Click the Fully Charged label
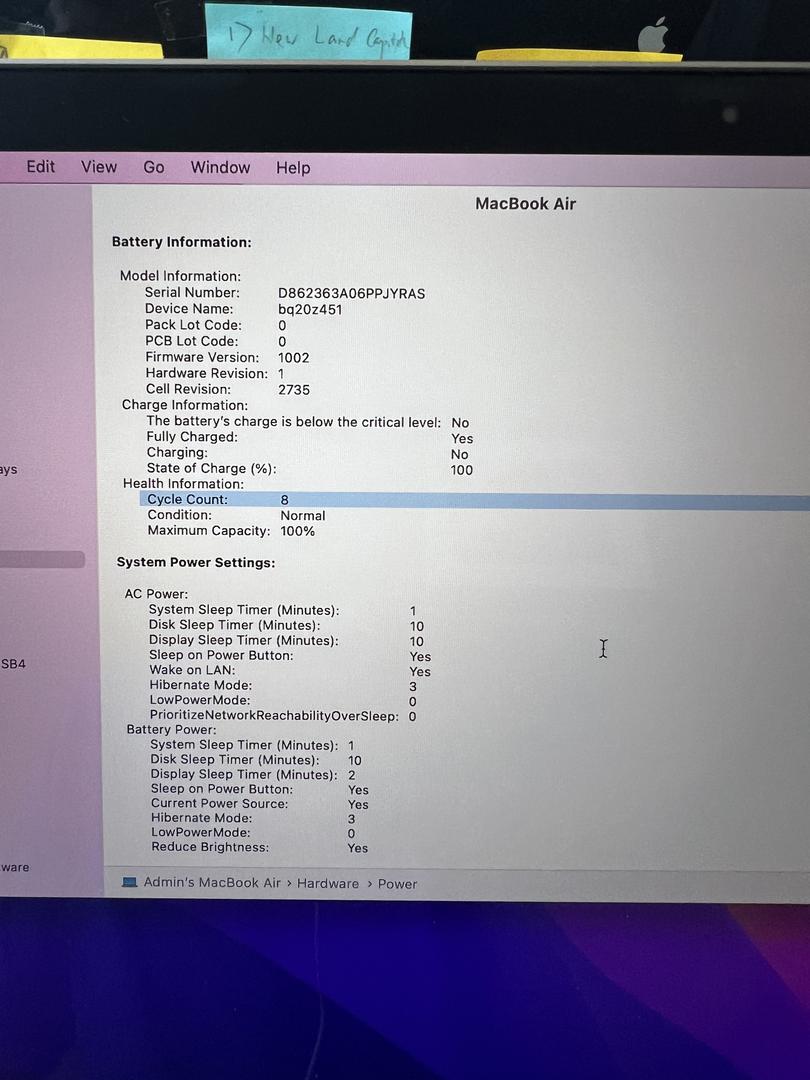The width and height of the screenshot is (810, 1080). (x=192, y=437)
